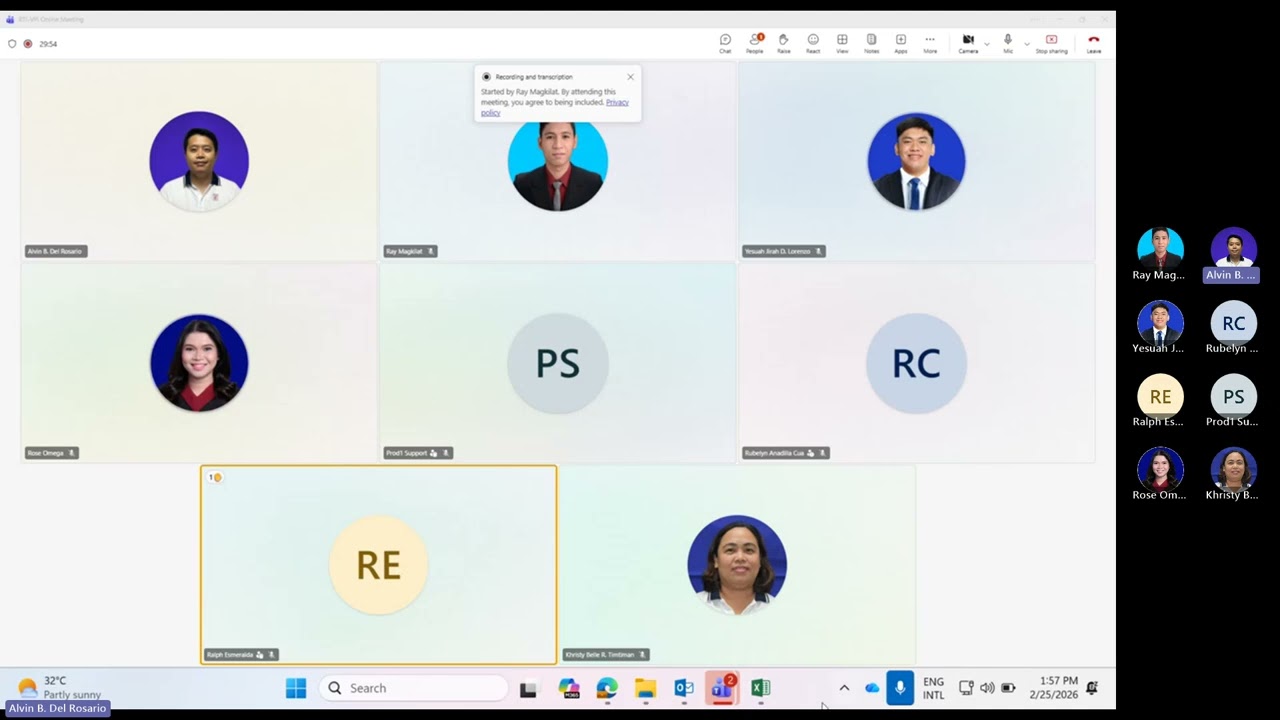Click Alvin B. side panel avatar
Image resolution: width=1280 pixels, height=720 pixels.
pyautogui.click(x=1234, y=249)
